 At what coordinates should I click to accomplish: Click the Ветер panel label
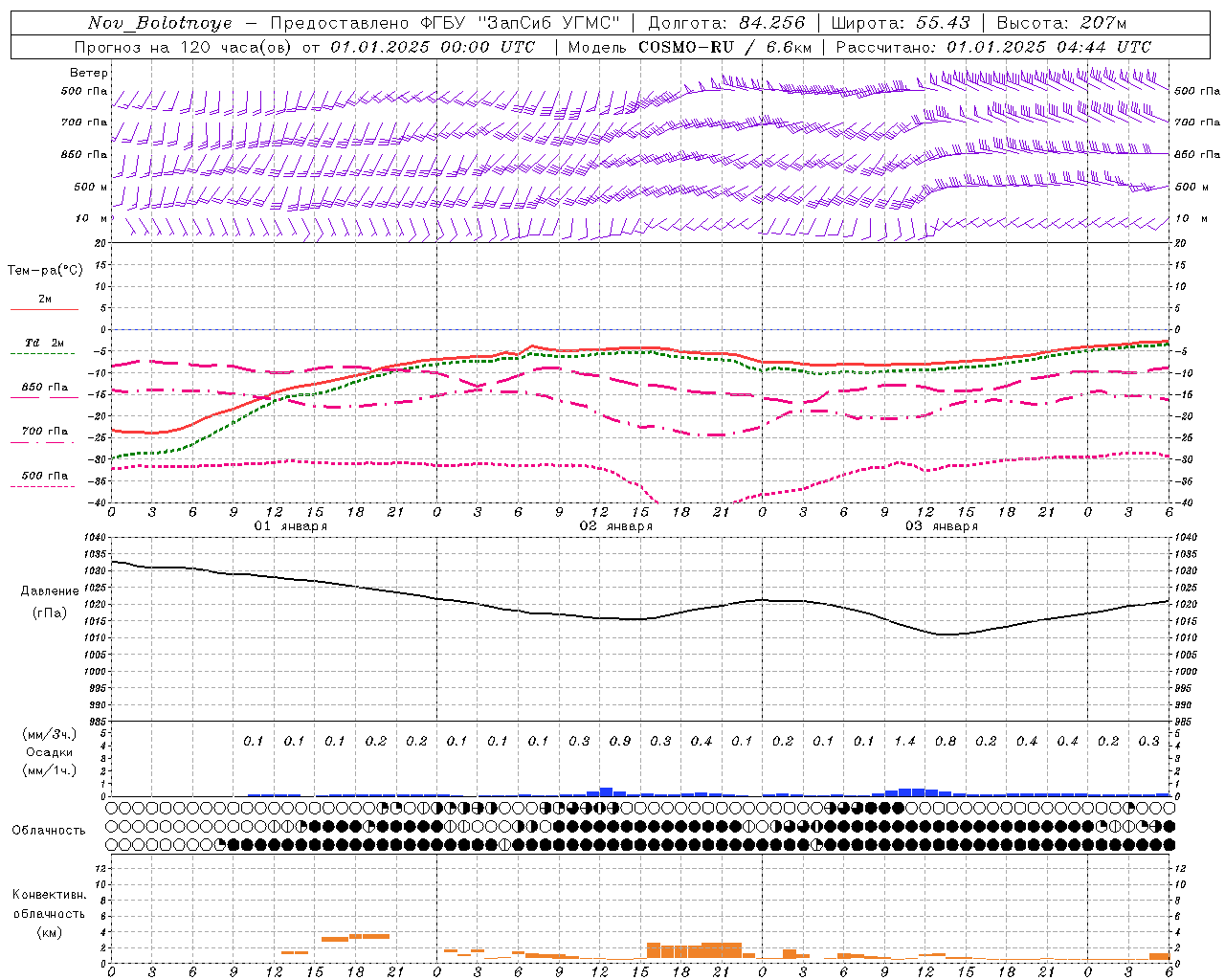coord(89,73)
